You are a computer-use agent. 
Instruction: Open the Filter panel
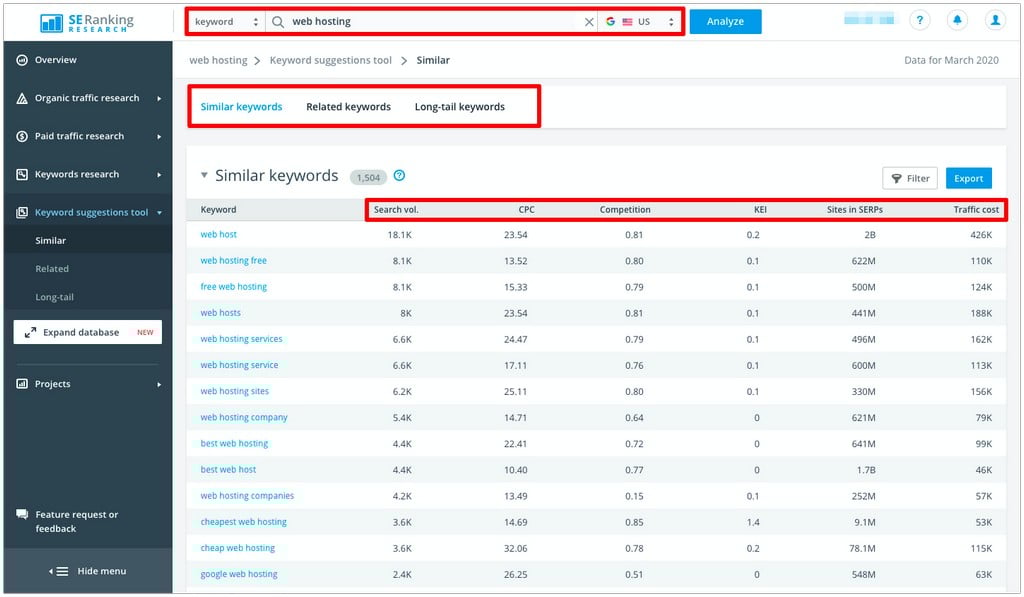point(909,178)
